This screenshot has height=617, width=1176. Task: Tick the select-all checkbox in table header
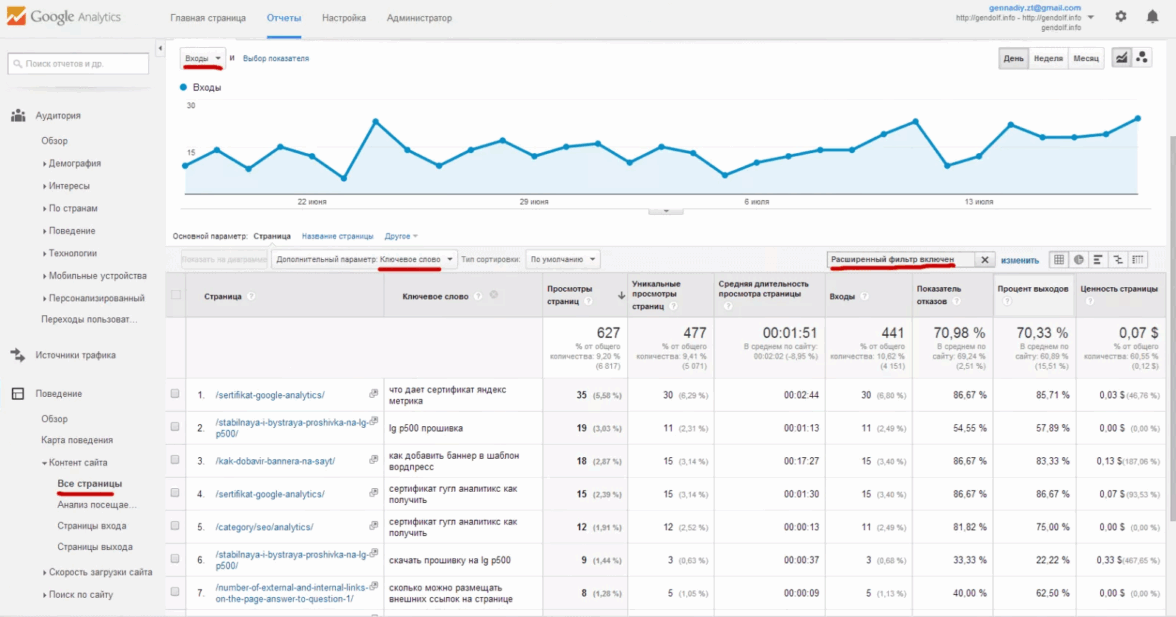click(176, 295)
